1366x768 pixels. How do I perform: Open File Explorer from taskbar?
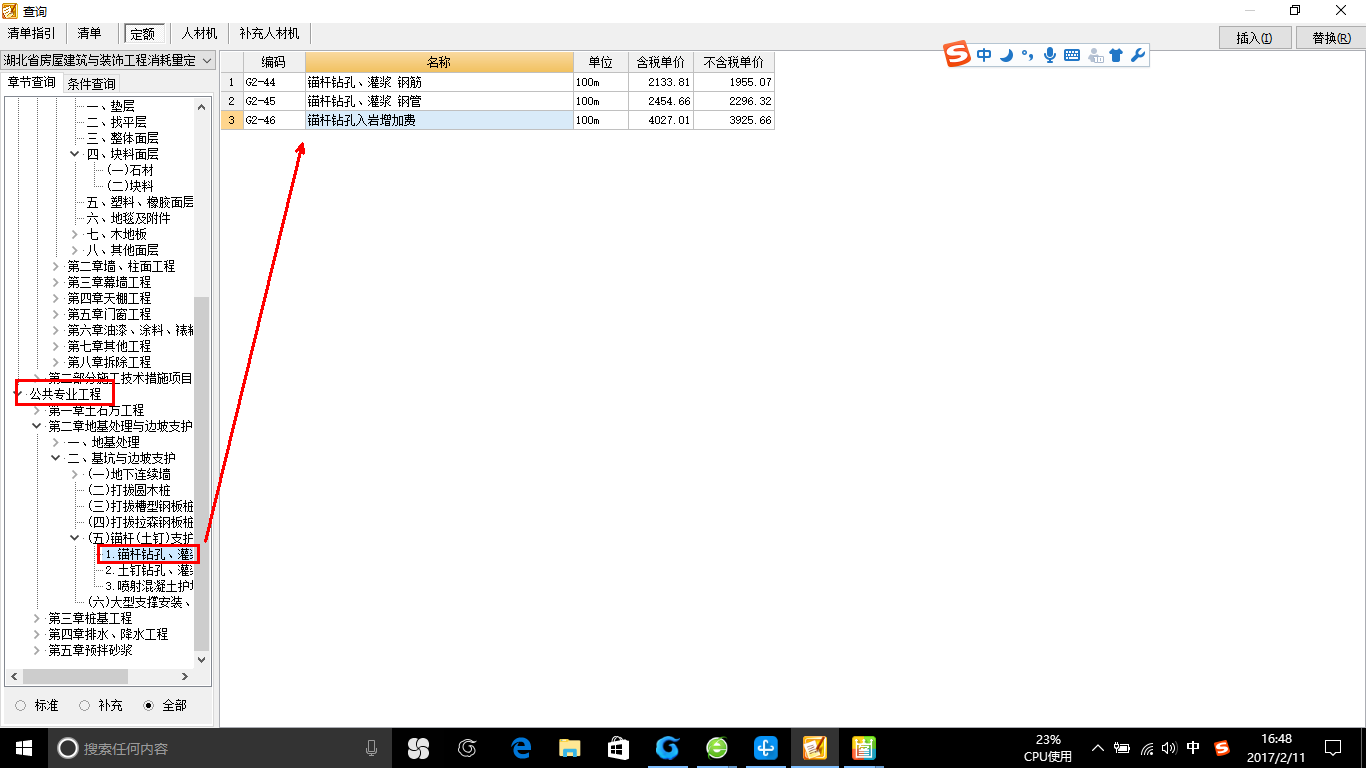pyautogui.click(x=569, y=748)
